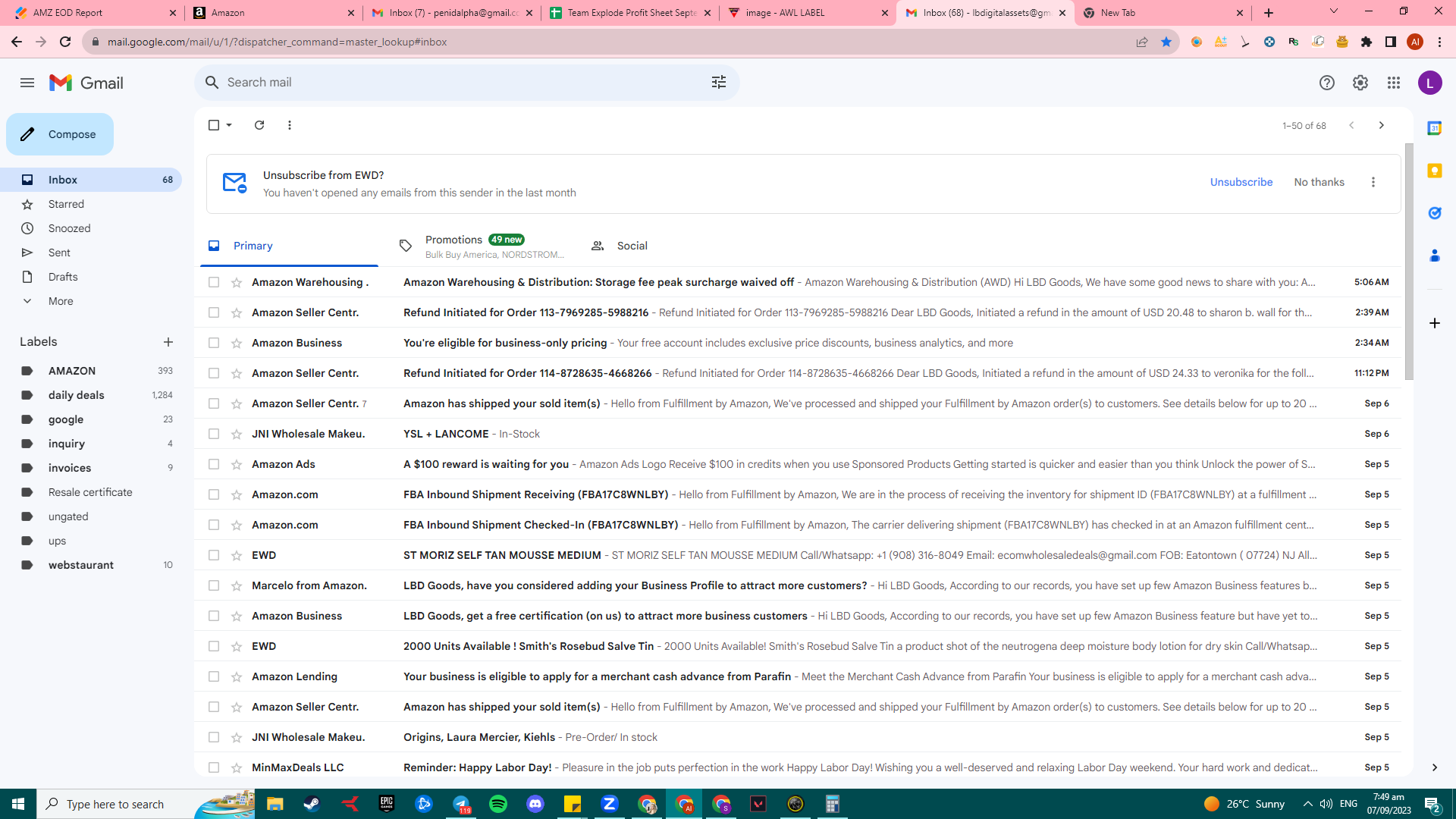Open the Google account avatar L
Image resolution: width=1456 pixels, height=819 pixels.
tap(1429, 83)
